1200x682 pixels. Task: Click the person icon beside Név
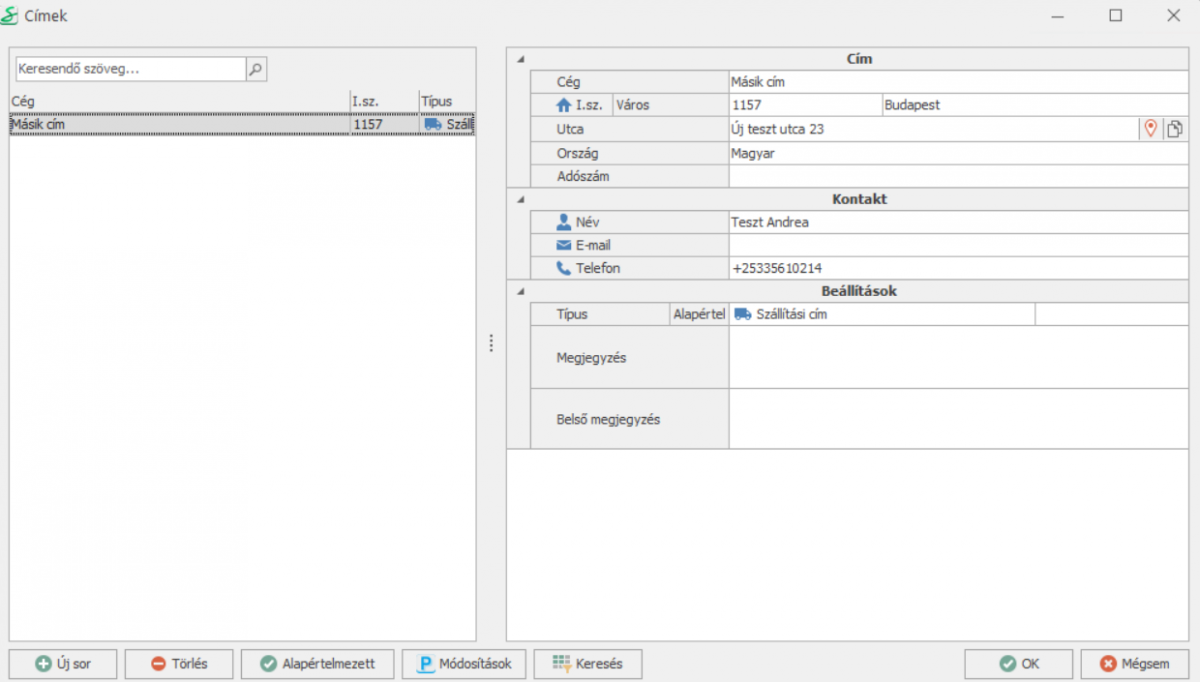564,222
